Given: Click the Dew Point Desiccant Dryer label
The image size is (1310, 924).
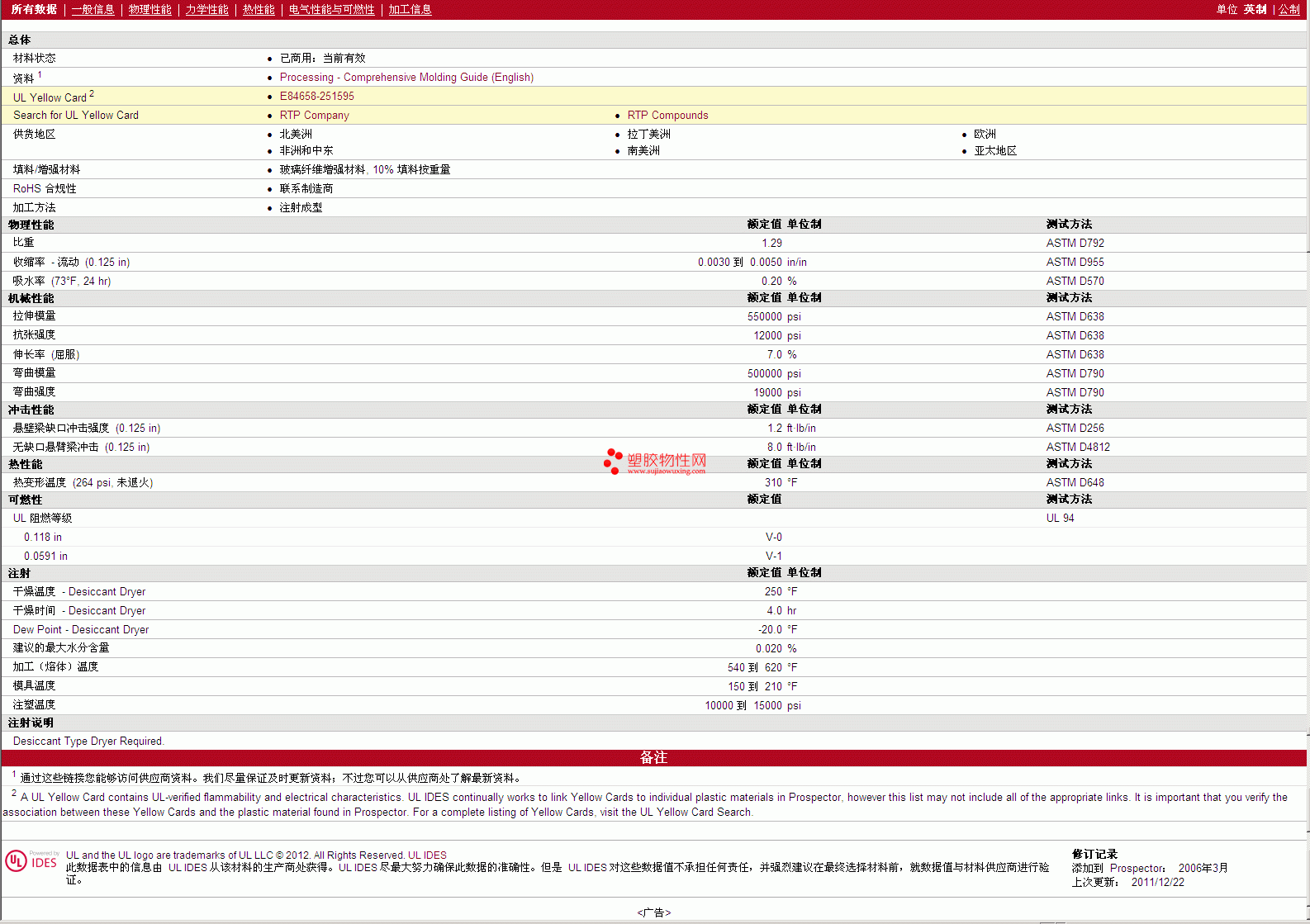Looking at the screenshot, I should [x=81, y=629].
